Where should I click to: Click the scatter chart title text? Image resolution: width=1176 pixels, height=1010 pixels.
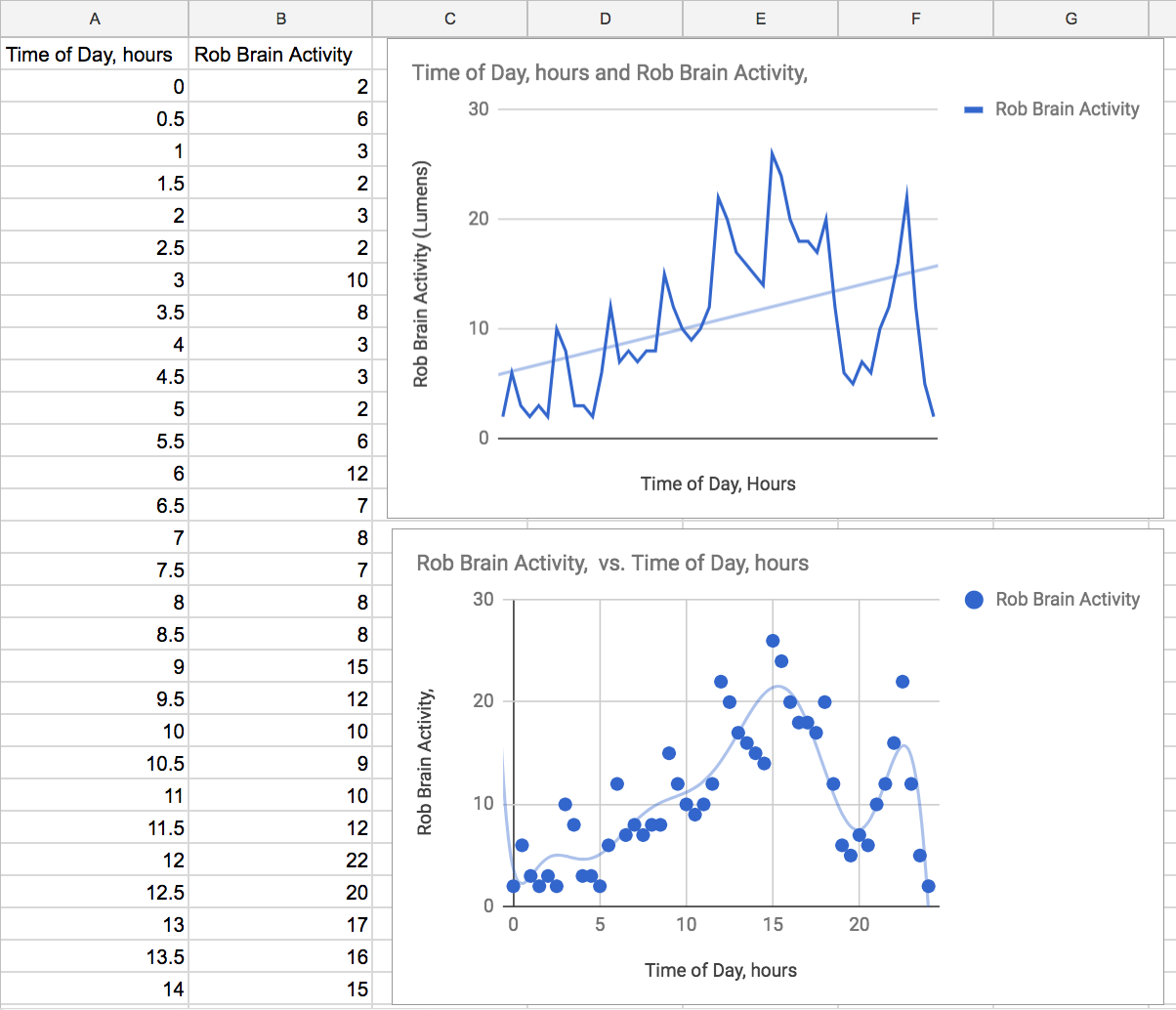point(612,563)
